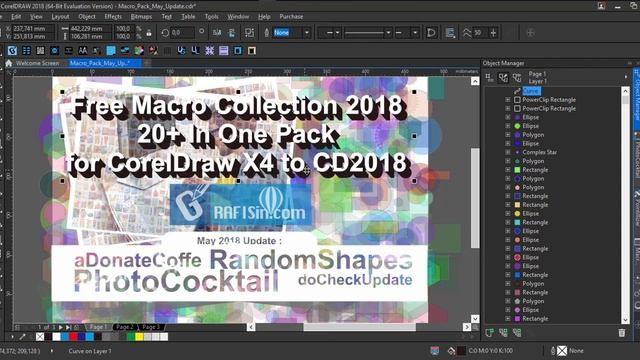
Task: Click the delete trash icon in Object Manager
Action: point(622,333)
